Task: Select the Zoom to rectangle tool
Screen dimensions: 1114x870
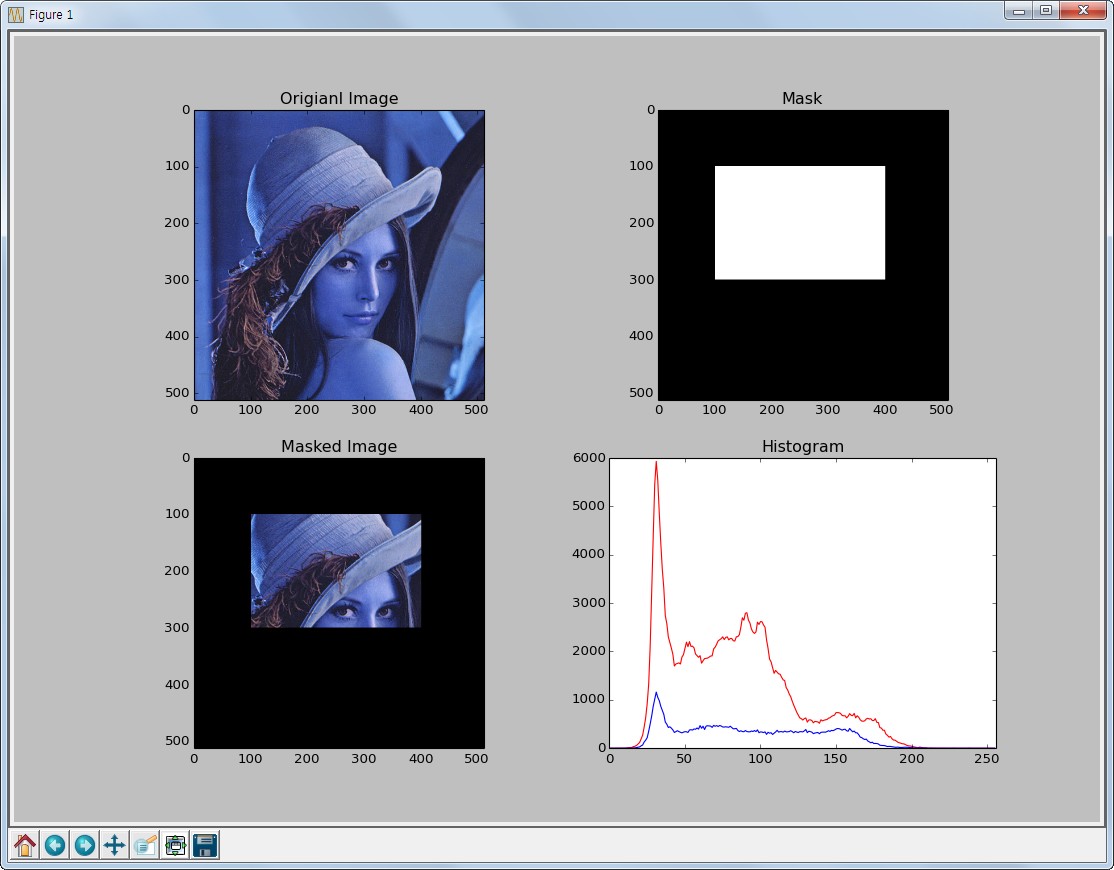Action: (145, 845)
